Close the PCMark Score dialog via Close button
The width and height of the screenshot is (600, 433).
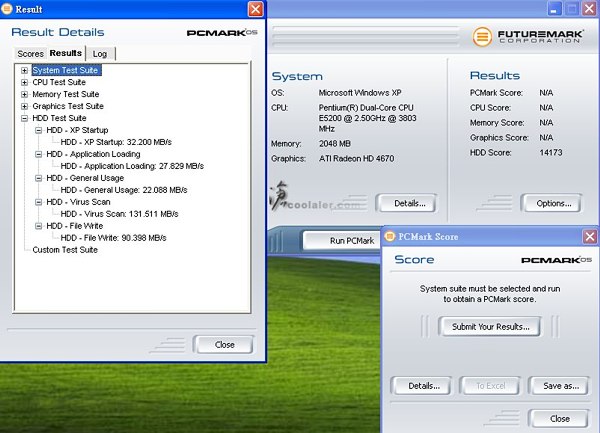pos(559,419)
